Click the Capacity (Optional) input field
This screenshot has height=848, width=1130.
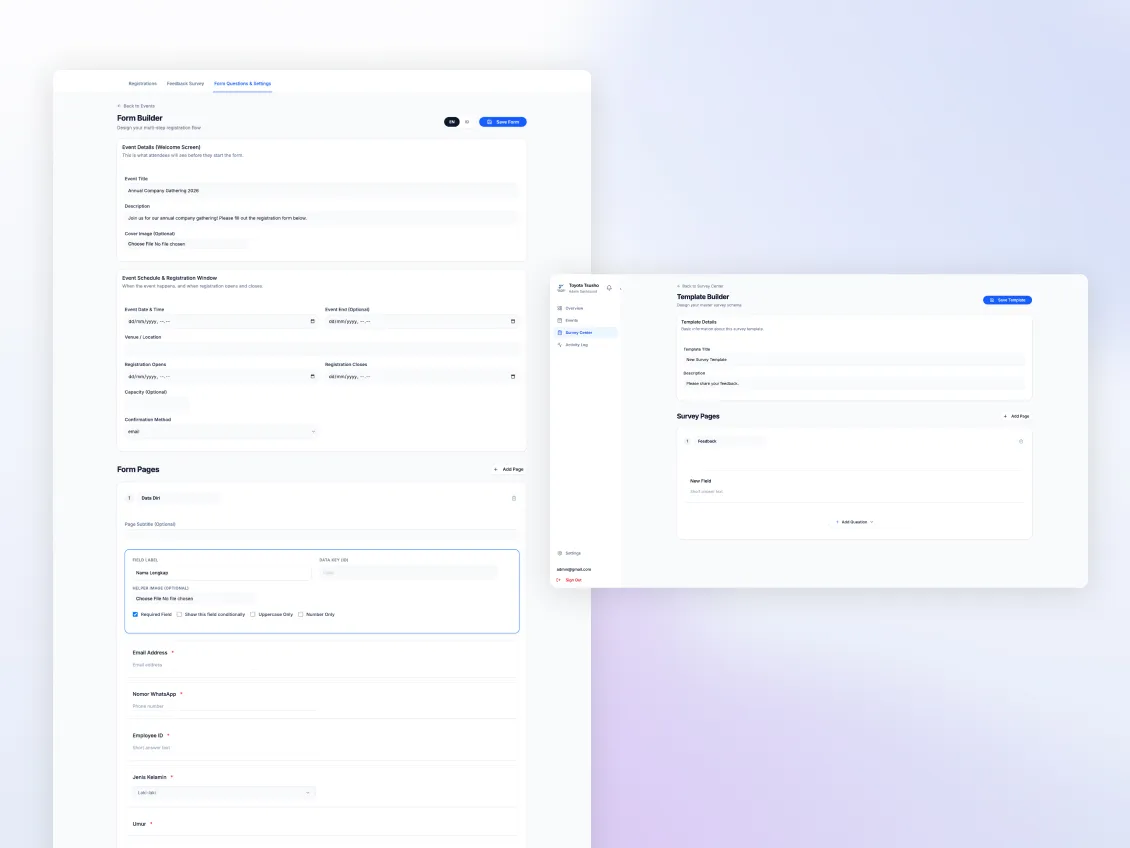157,404
